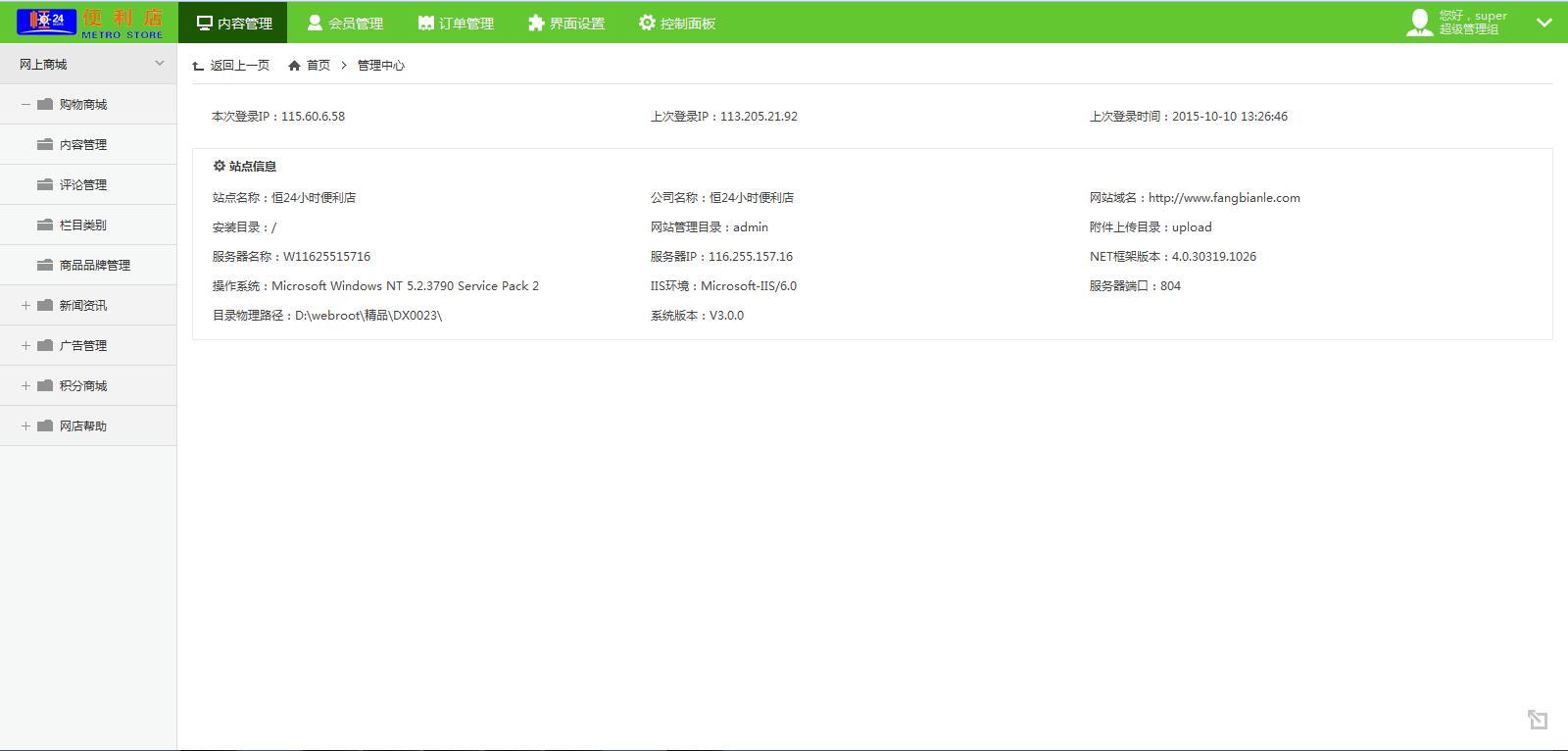Click the 返回上一页 link
1568x751 pixels.
pyautogui.click(x=239, y=66)
